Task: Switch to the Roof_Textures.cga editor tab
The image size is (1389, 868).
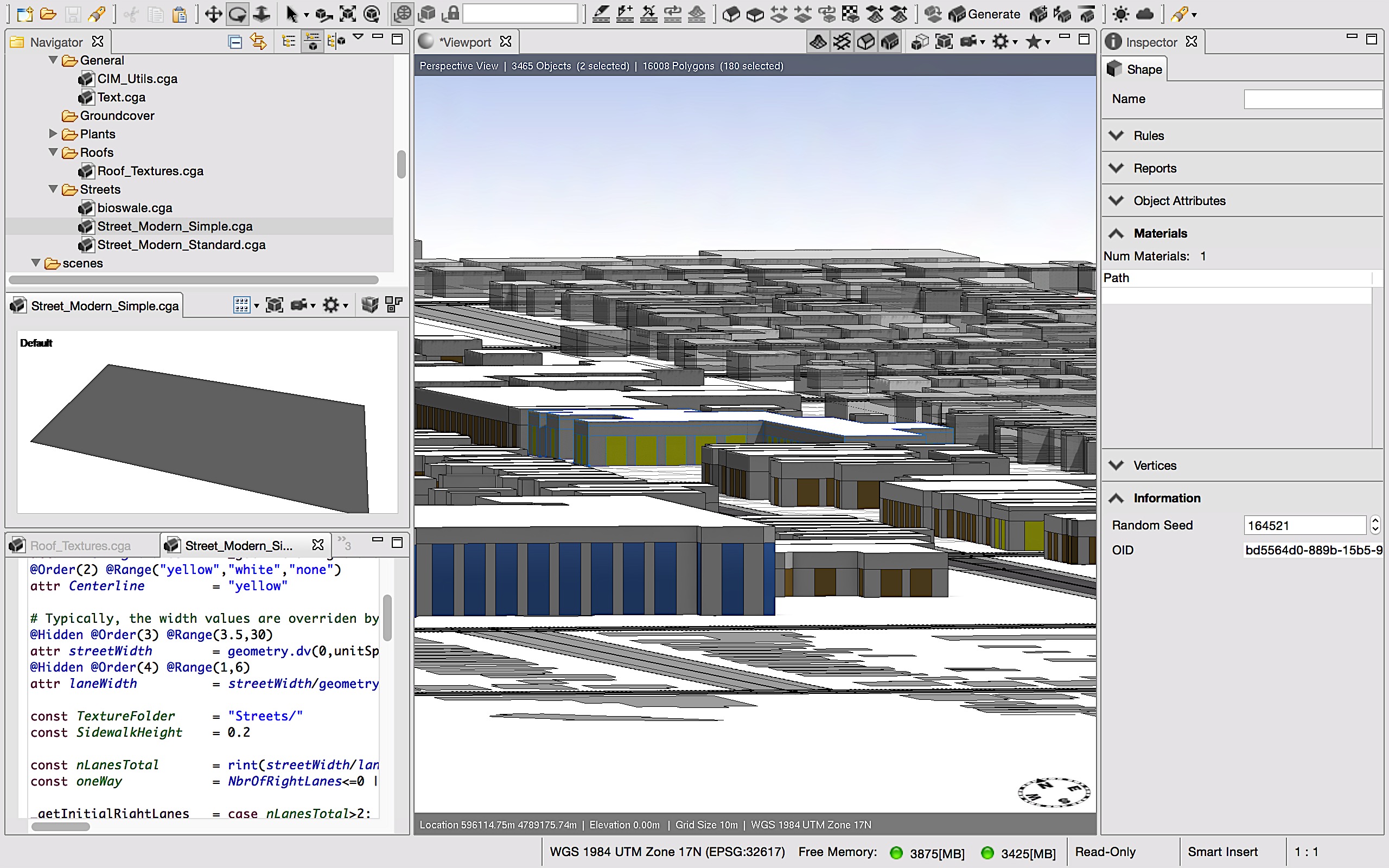Action: click(x=80, y=545)
